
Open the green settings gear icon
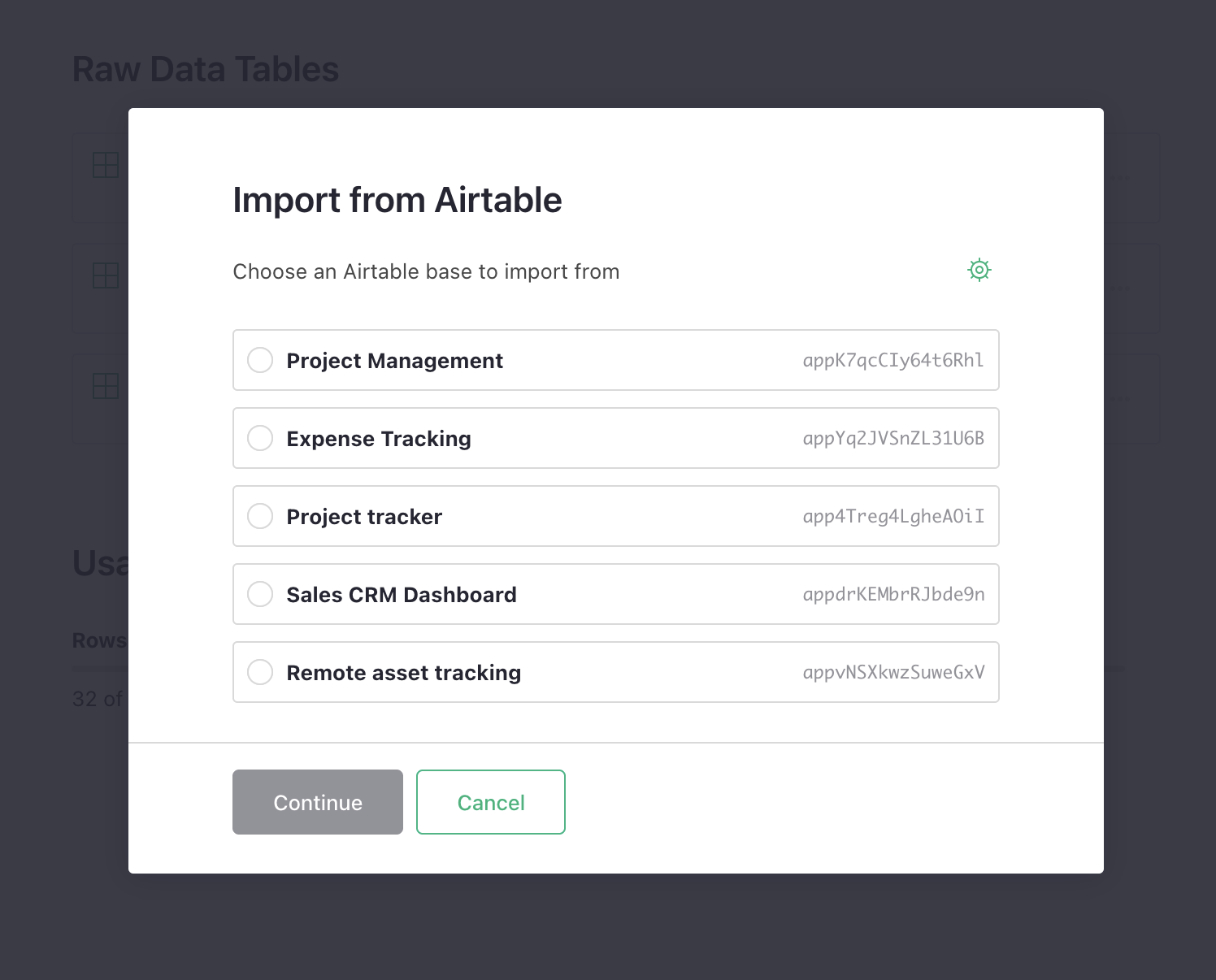[x=979, y=269]
